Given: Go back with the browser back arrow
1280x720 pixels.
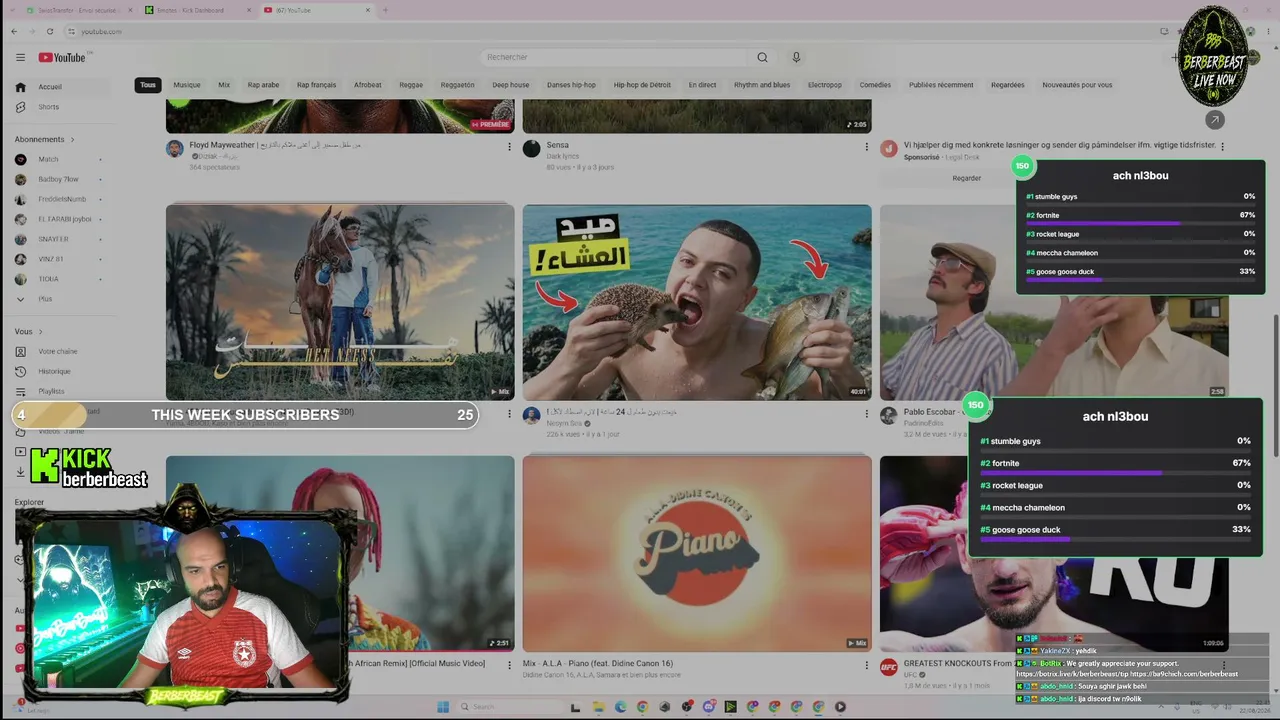Looking at the screenshot, I should pyautogui.click(x=14, y=31).
